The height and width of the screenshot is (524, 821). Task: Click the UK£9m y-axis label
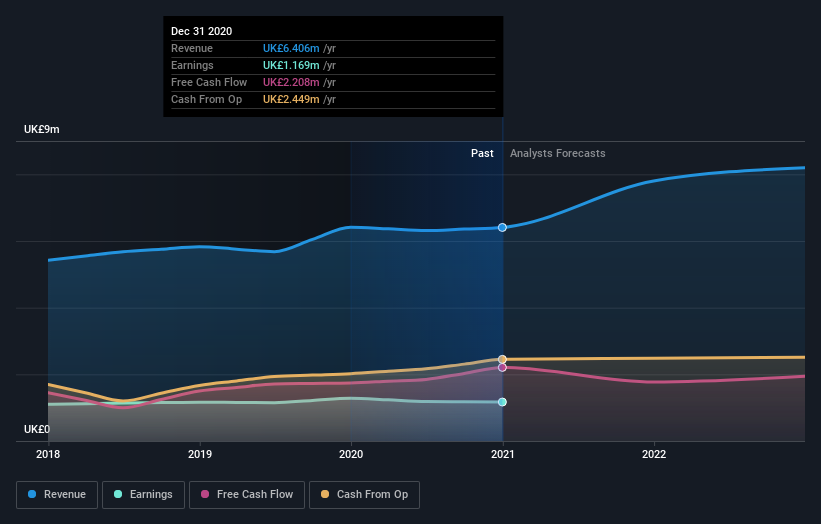pos(42,129)
